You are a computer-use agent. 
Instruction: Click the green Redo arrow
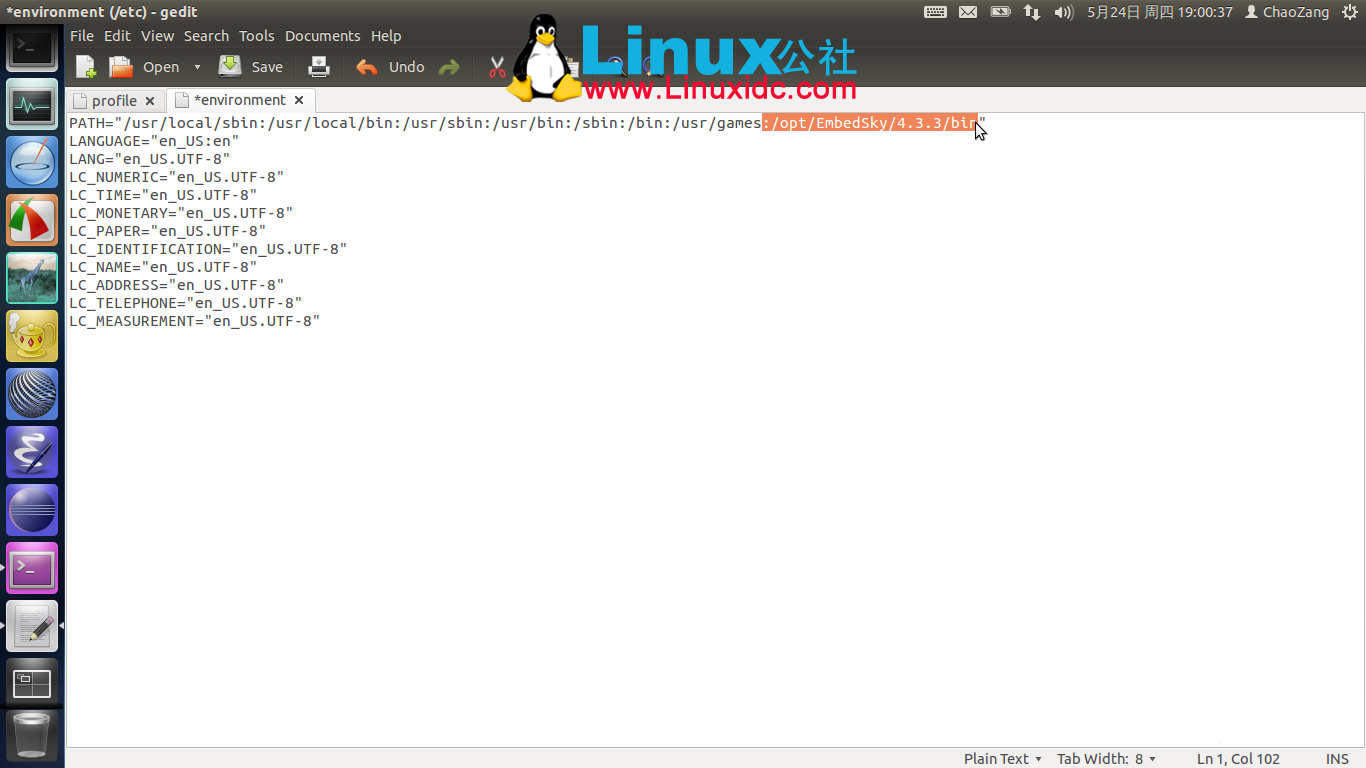(449, 67)
